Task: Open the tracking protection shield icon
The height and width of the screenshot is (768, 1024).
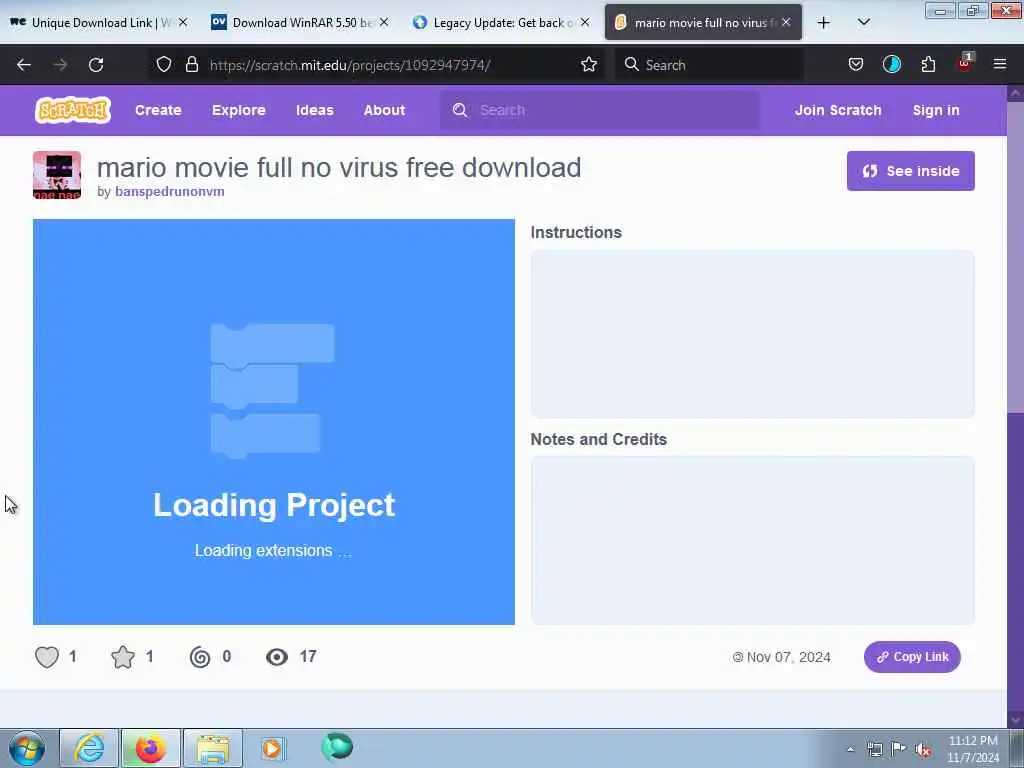Action: coord(164,64)
